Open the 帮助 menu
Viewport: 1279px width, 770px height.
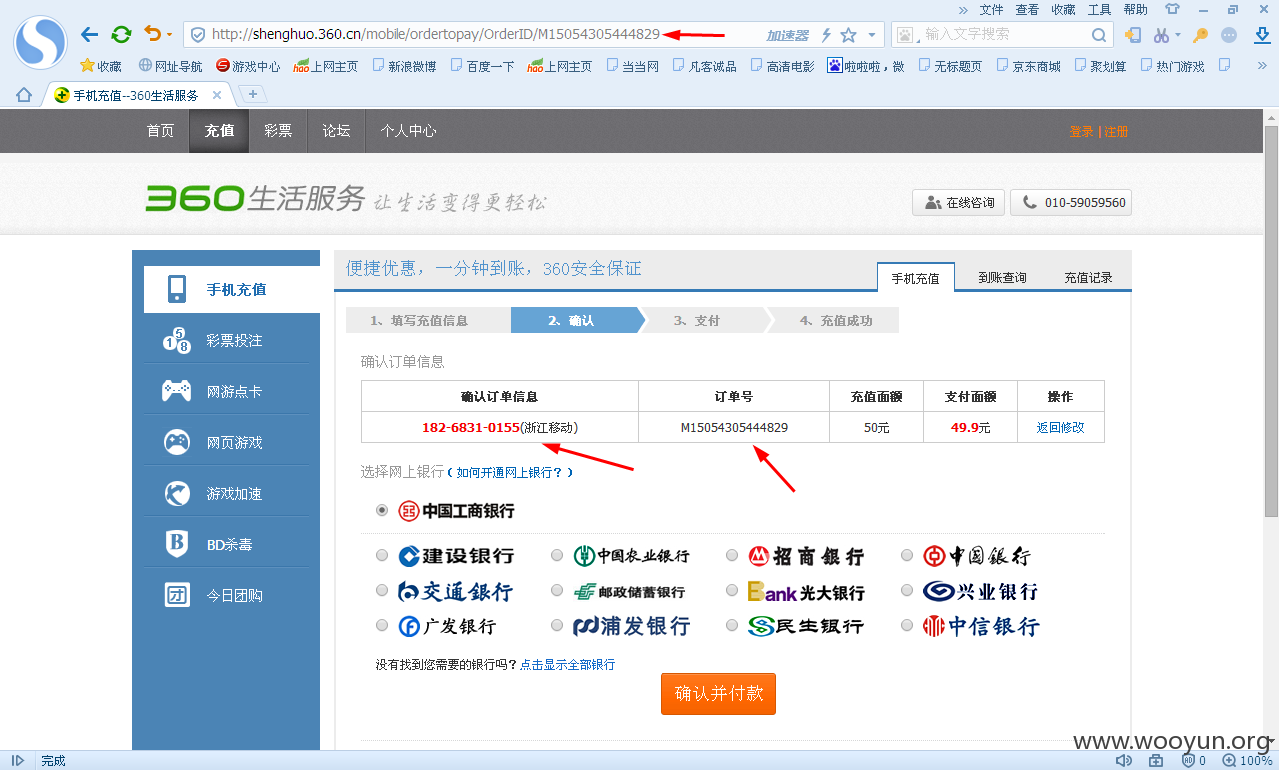[x=1135, y=9]
